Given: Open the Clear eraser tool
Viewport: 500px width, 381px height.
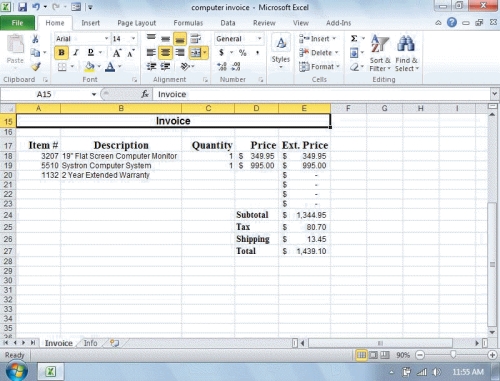Looking at the screenshot, I should coord(354,67).
